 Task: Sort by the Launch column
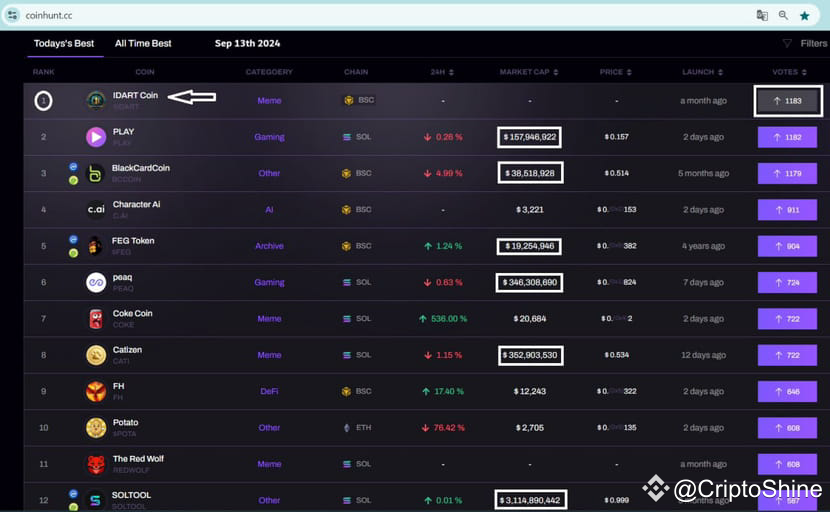click(702, 72)
